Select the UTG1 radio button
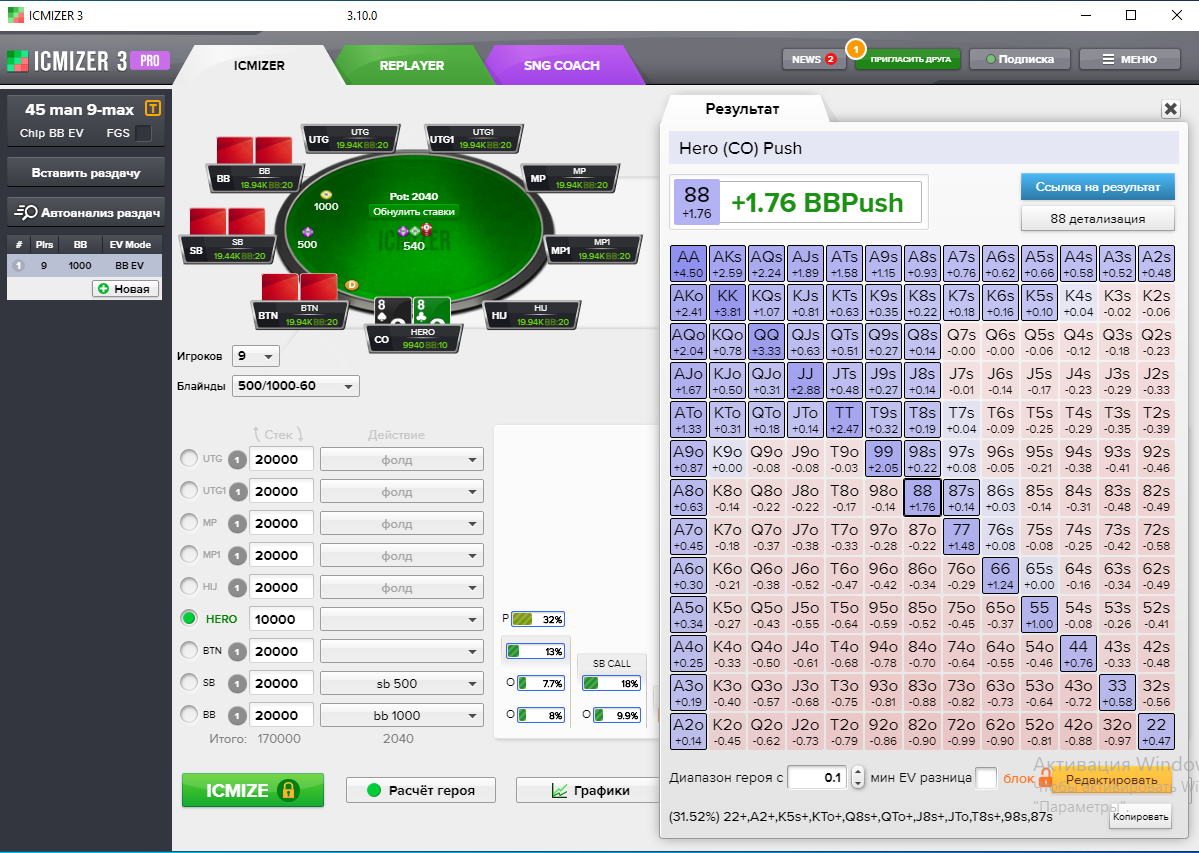1199x853 pixels. [189, 490]
